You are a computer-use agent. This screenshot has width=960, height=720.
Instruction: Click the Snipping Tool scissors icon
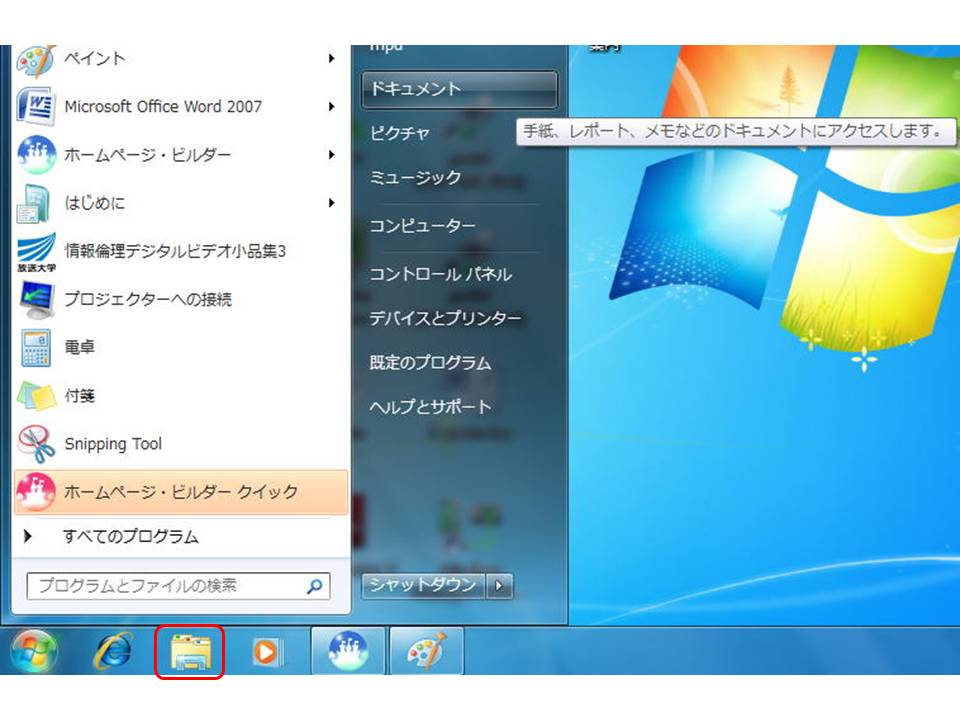click(x=36, y=444)
